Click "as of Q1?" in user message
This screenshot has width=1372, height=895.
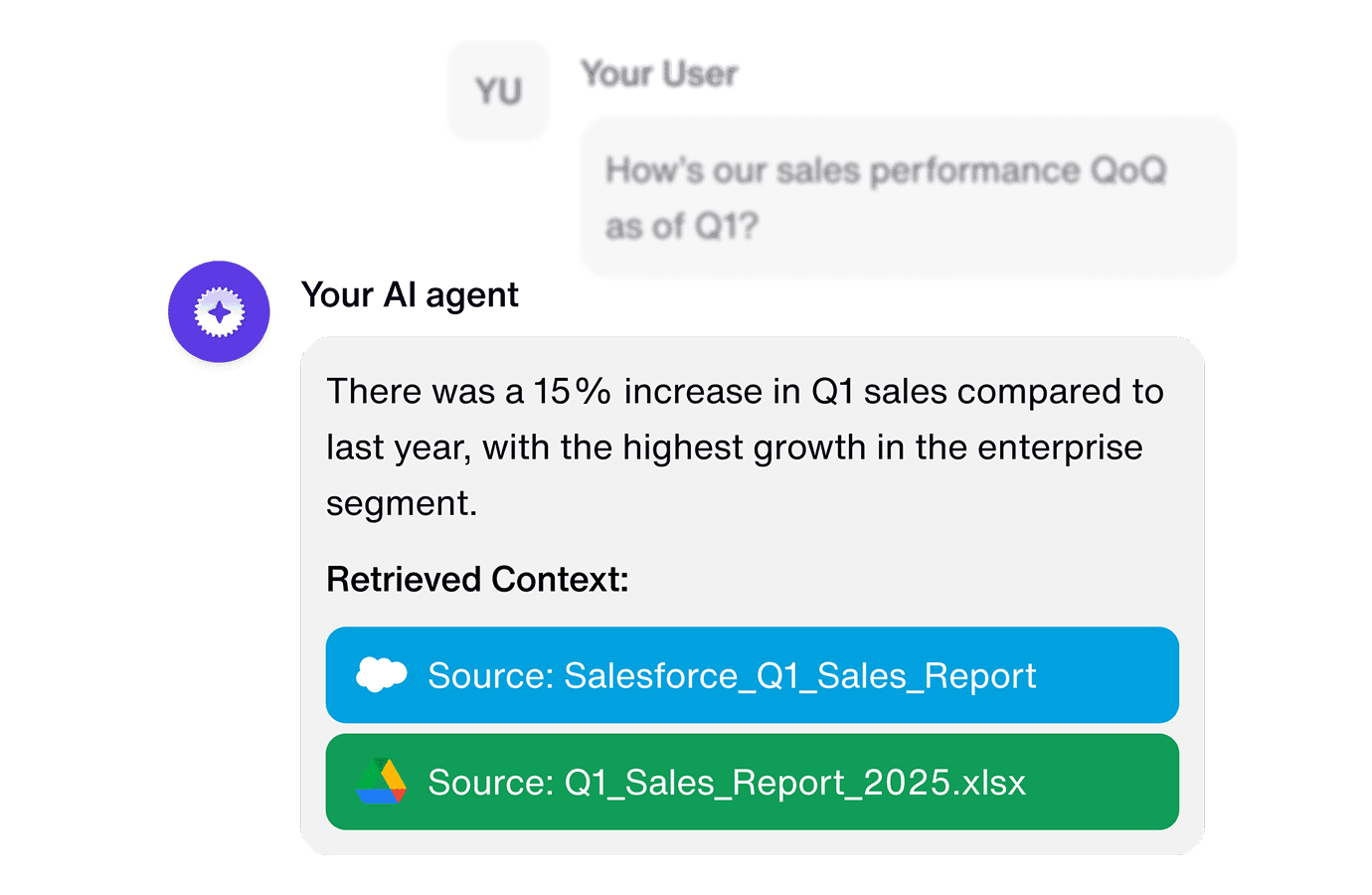[681, 227]
